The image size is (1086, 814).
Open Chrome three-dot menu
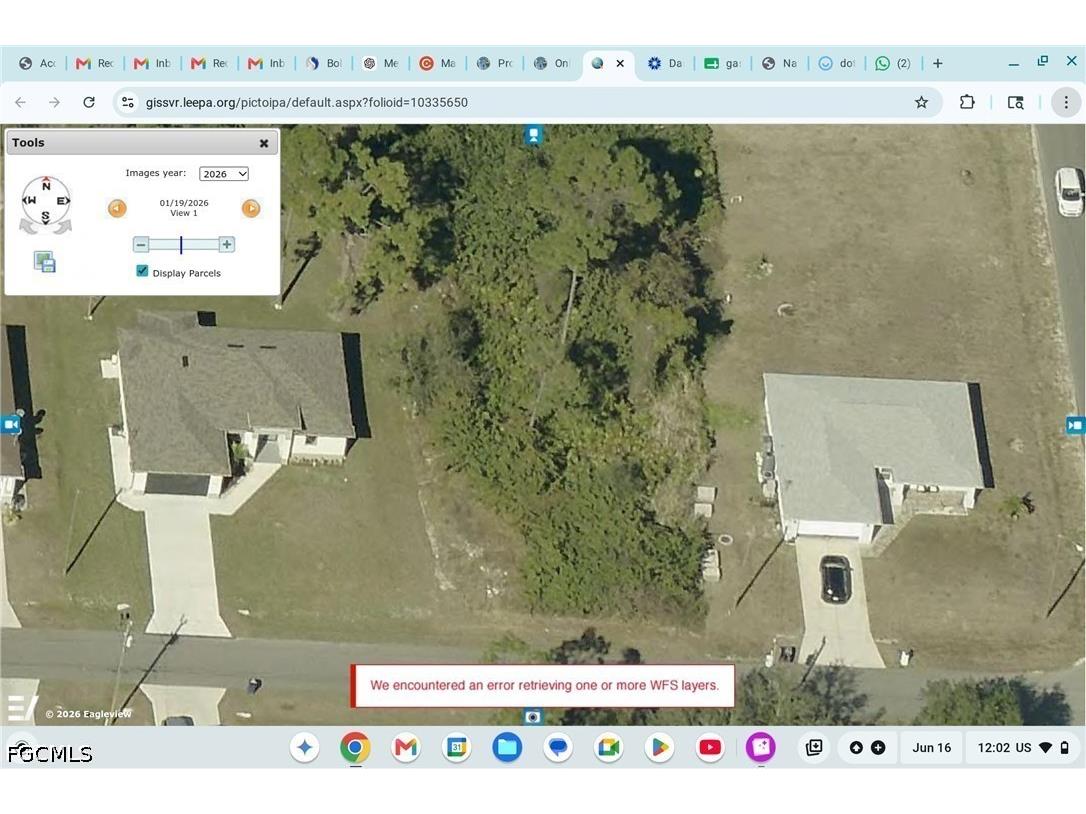point(1066,103)
